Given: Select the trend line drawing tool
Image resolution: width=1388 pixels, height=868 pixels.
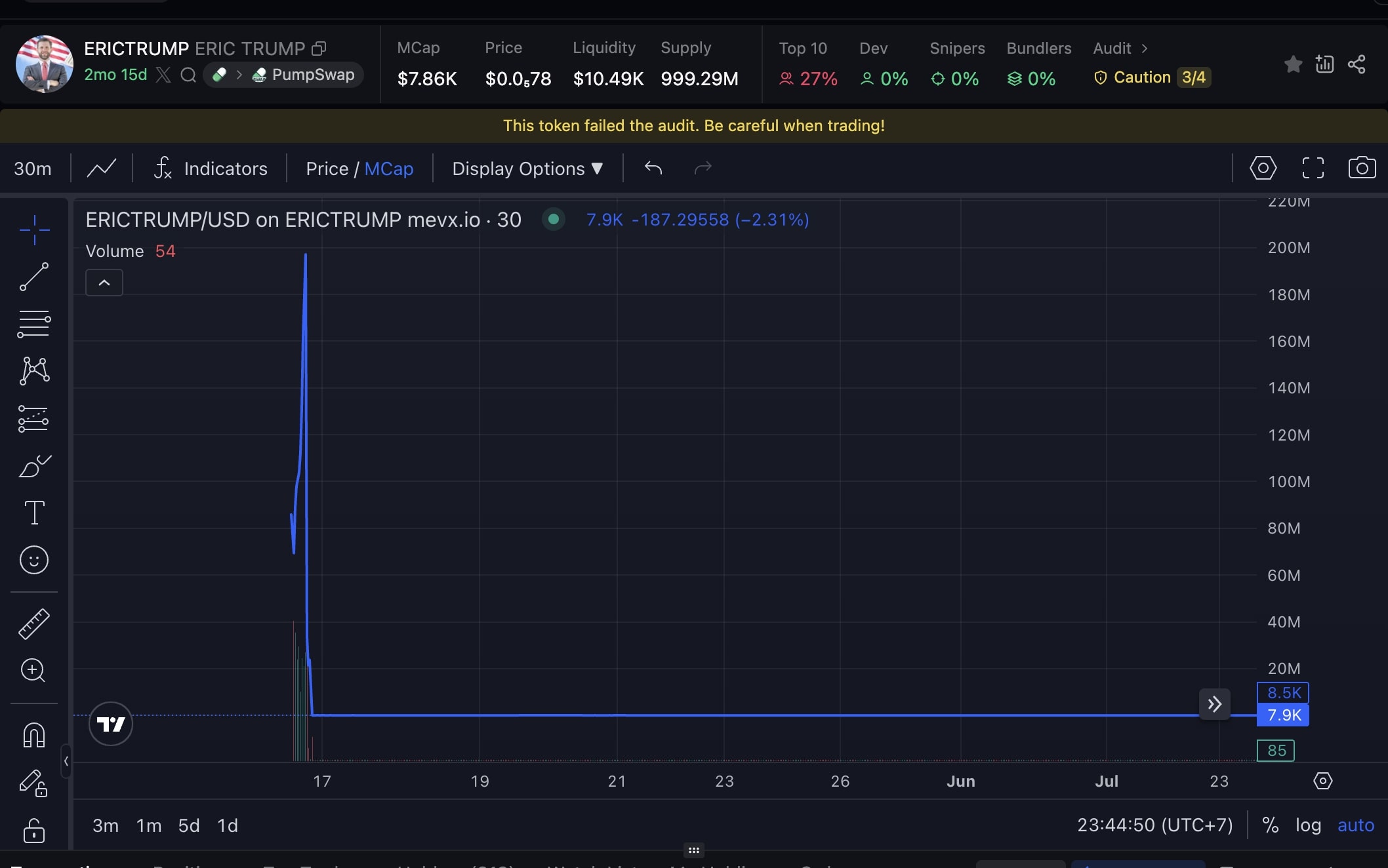Looking at the screenshot, I should tap(34, 277).
